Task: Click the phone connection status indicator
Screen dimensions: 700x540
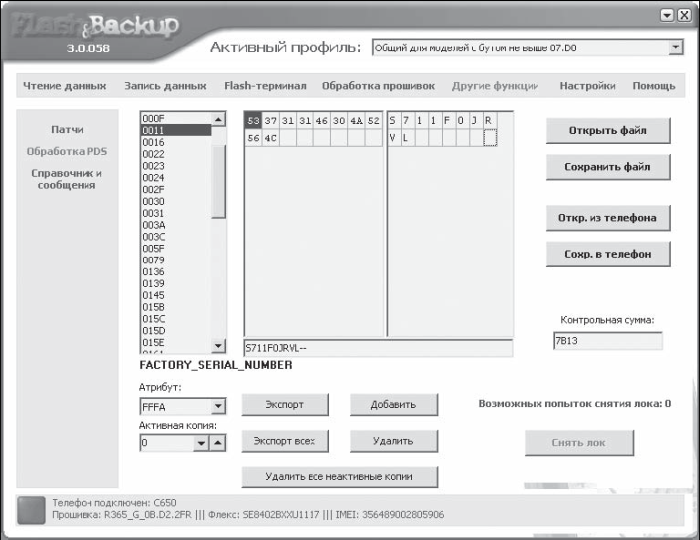Action: click(x=31, y=510)
